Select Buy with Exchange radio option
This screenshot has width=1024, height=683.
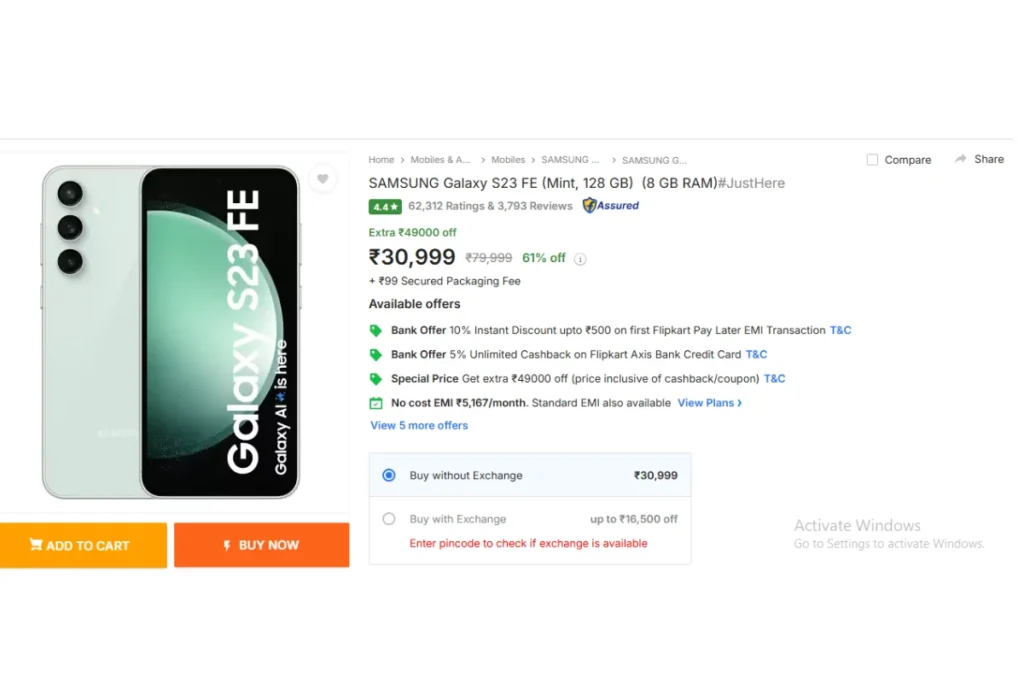pos(389,519)
